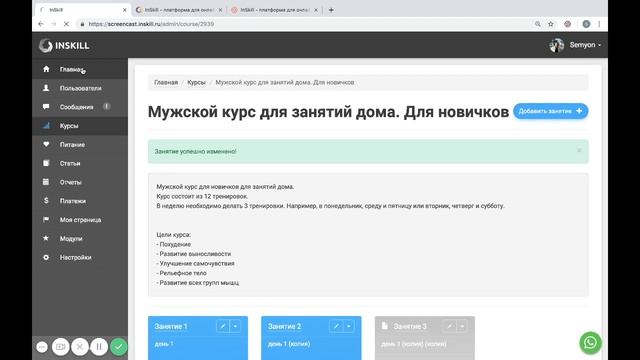Stop loading the page

[x=66, y=24]
